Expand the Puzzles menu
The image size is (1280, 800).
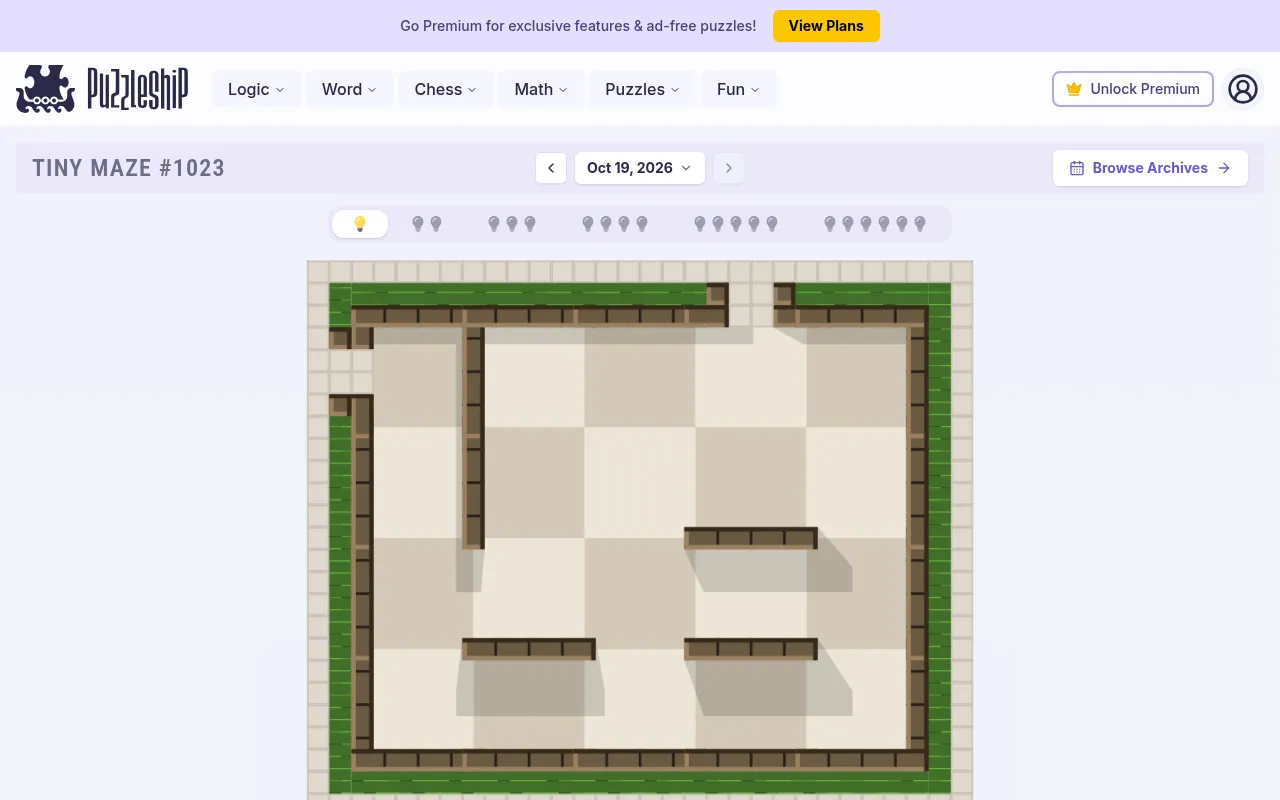click(643, 89)
